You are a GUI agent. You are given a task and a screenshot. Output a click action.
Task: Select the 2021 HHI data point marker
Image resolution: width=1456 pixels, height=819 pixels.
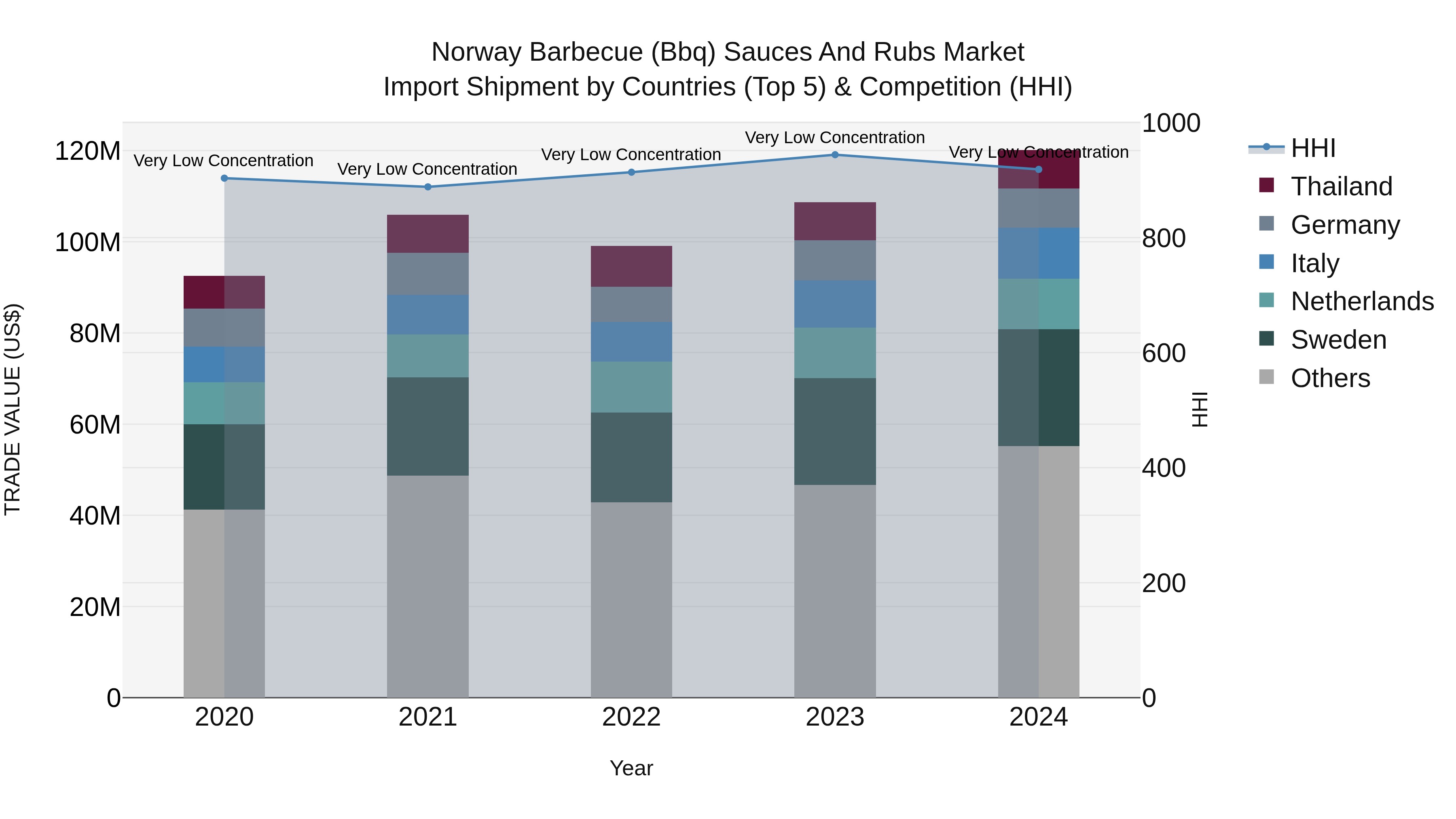[x=428, y=187]
